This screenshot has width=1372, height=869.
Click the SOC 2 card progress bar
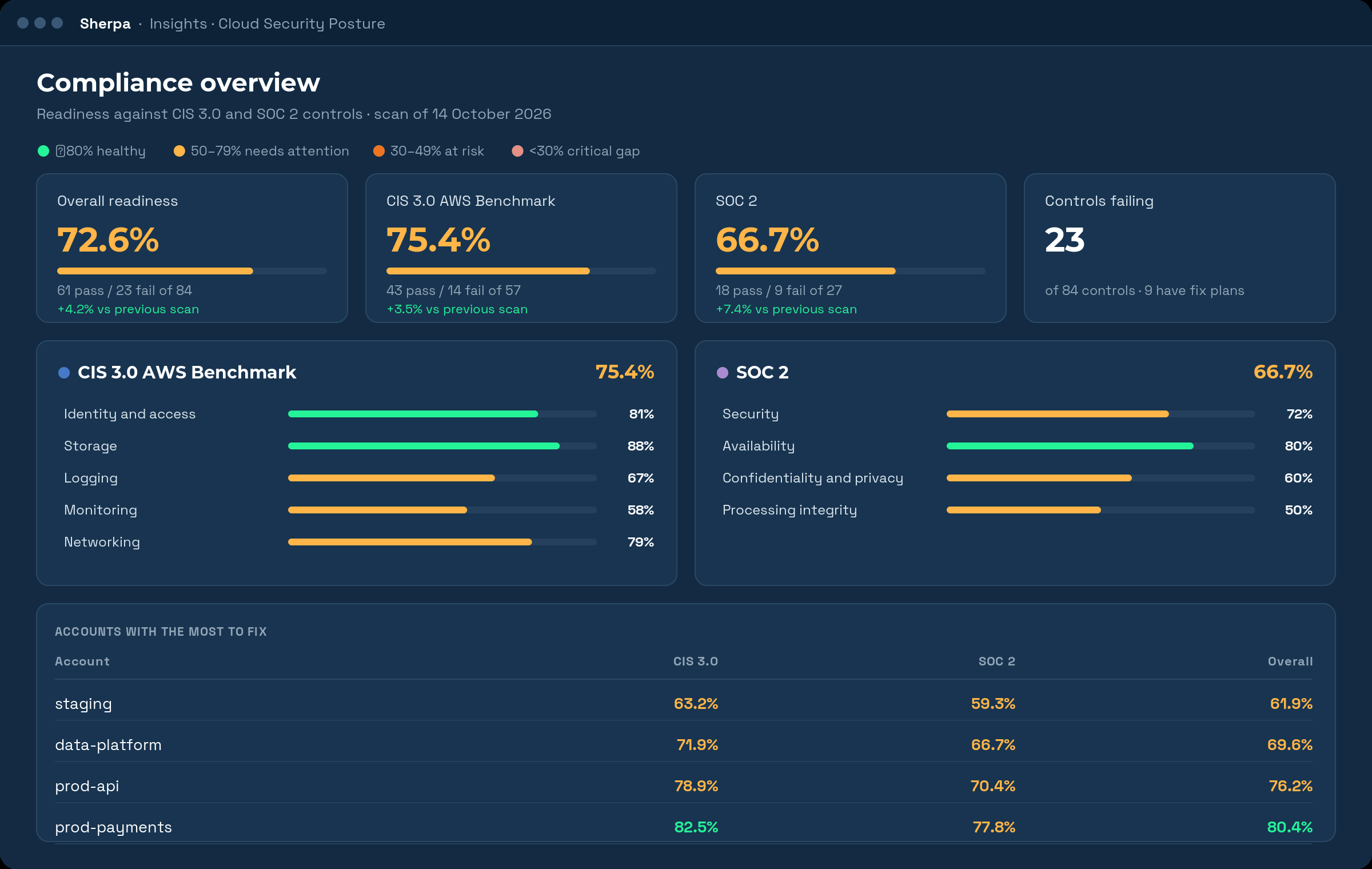(851, 271)
